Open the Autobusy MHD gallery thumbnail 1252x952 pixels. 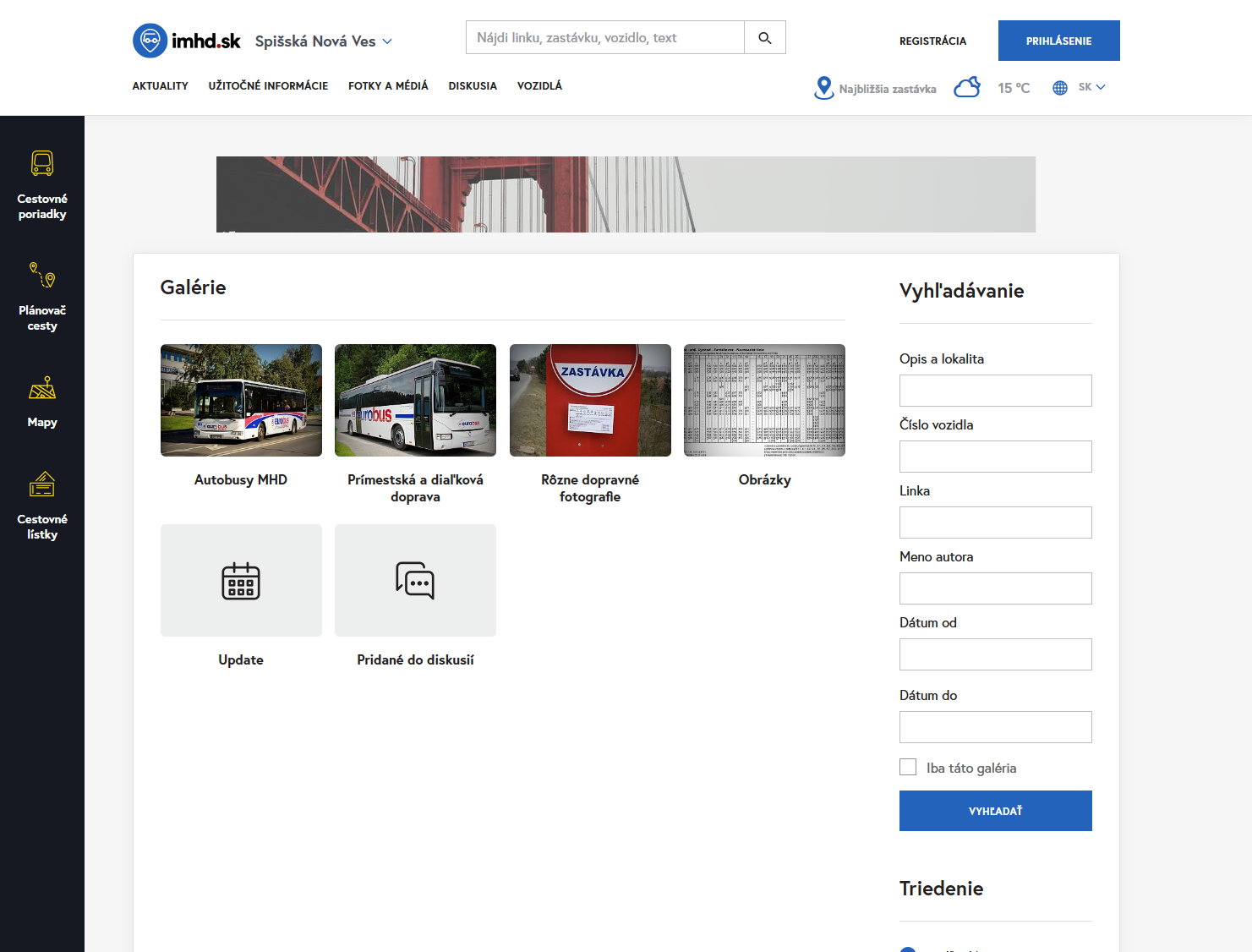click(x=241, y=400)
